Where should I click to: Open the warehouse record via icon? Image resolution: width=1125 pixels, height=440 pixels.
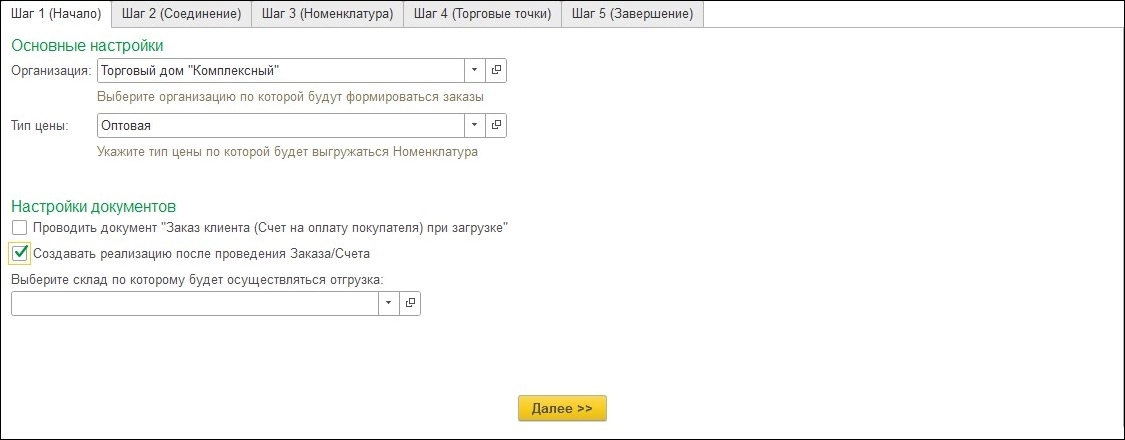coord(410,303)
